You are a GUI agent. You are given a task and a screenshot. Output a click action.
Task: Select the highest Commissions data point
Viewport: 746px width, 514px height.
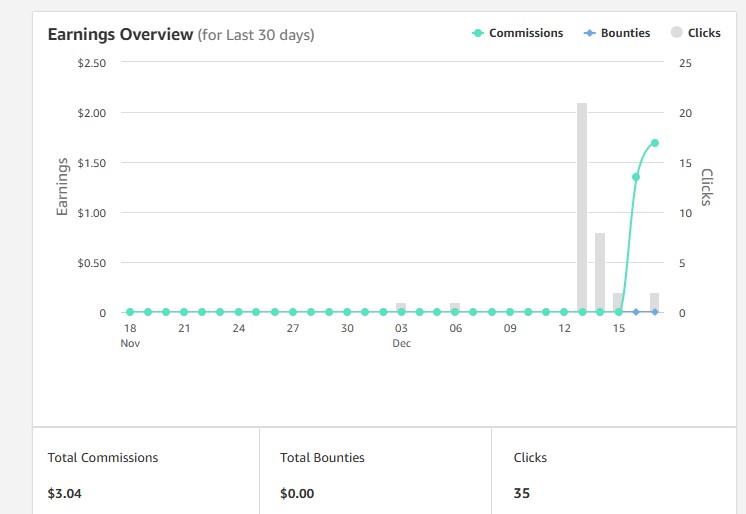(654, 143)
